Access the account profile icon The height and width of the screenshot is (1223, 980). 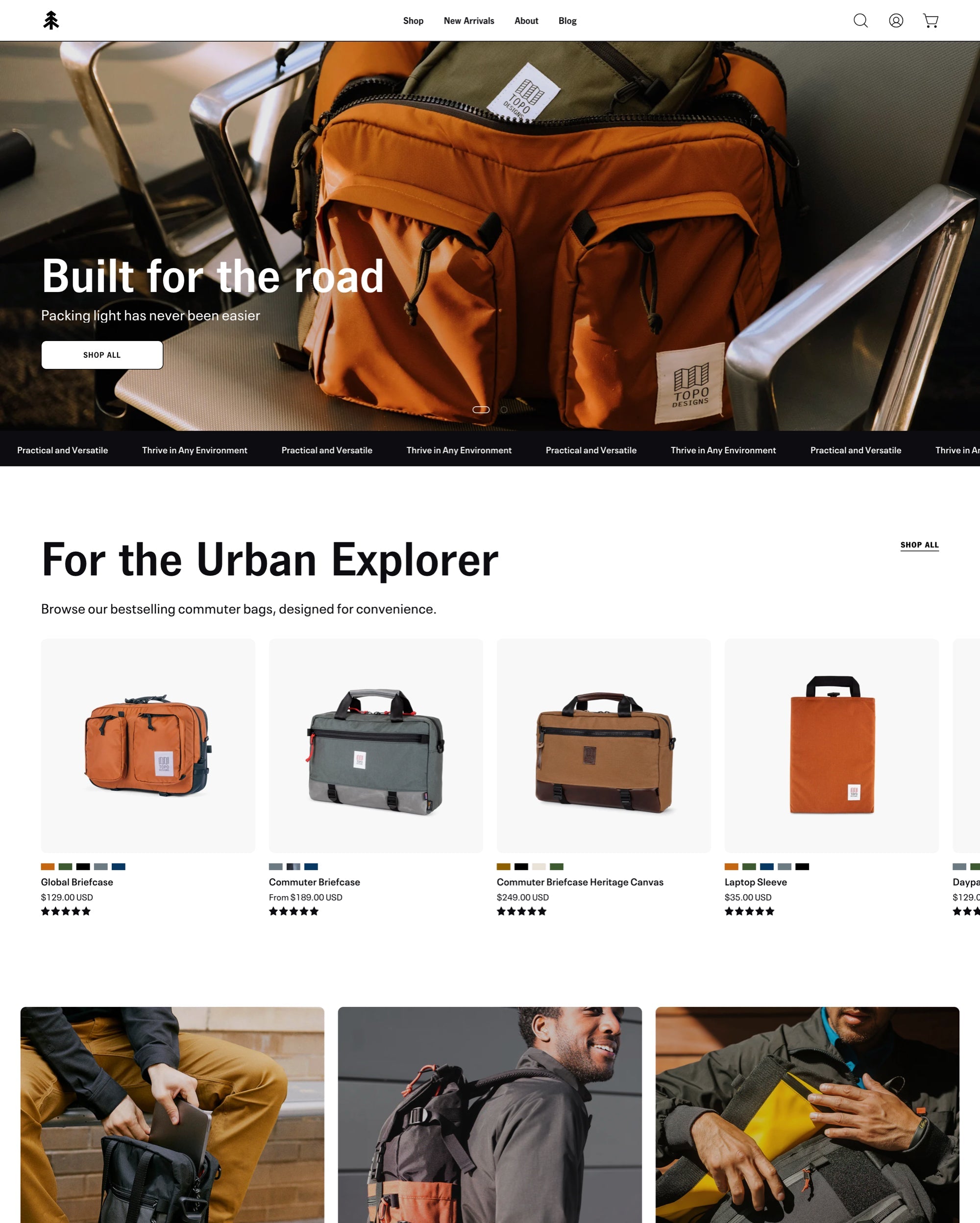[x=896, y=20]
